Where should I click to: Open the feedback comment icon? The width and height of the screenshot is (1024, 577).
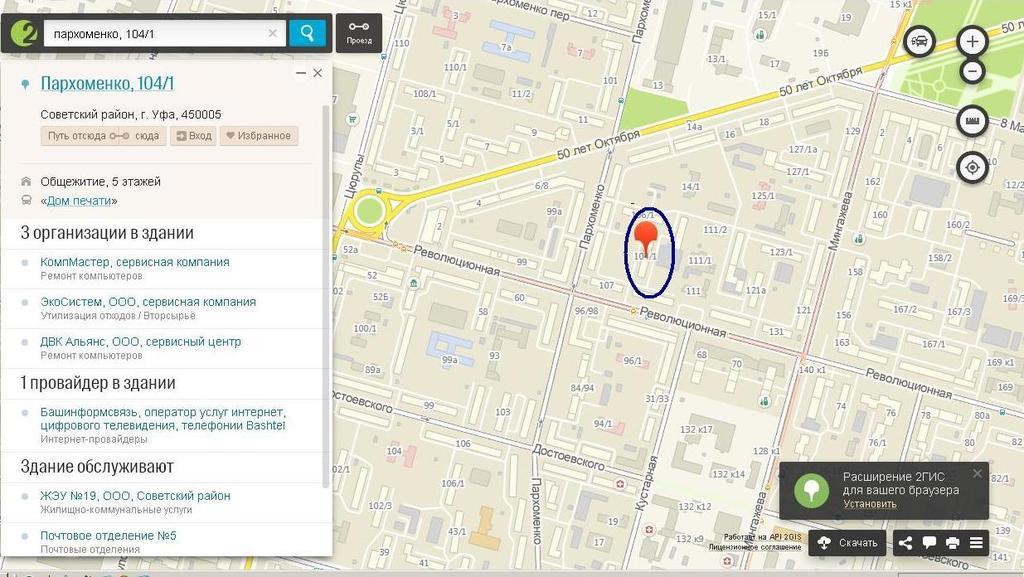[929, 543]
